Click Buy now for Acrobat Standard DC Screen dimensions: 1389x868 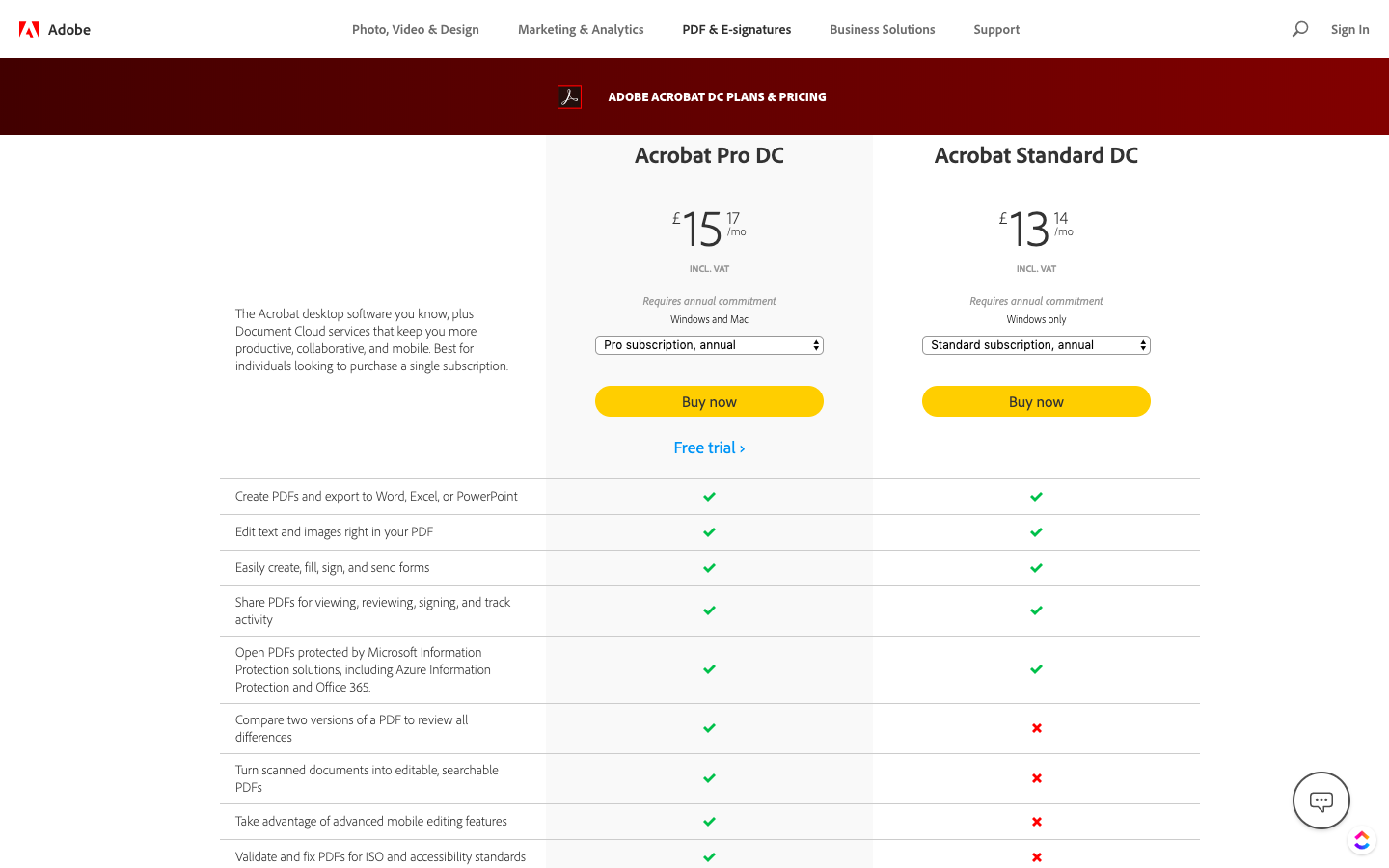1036,401
